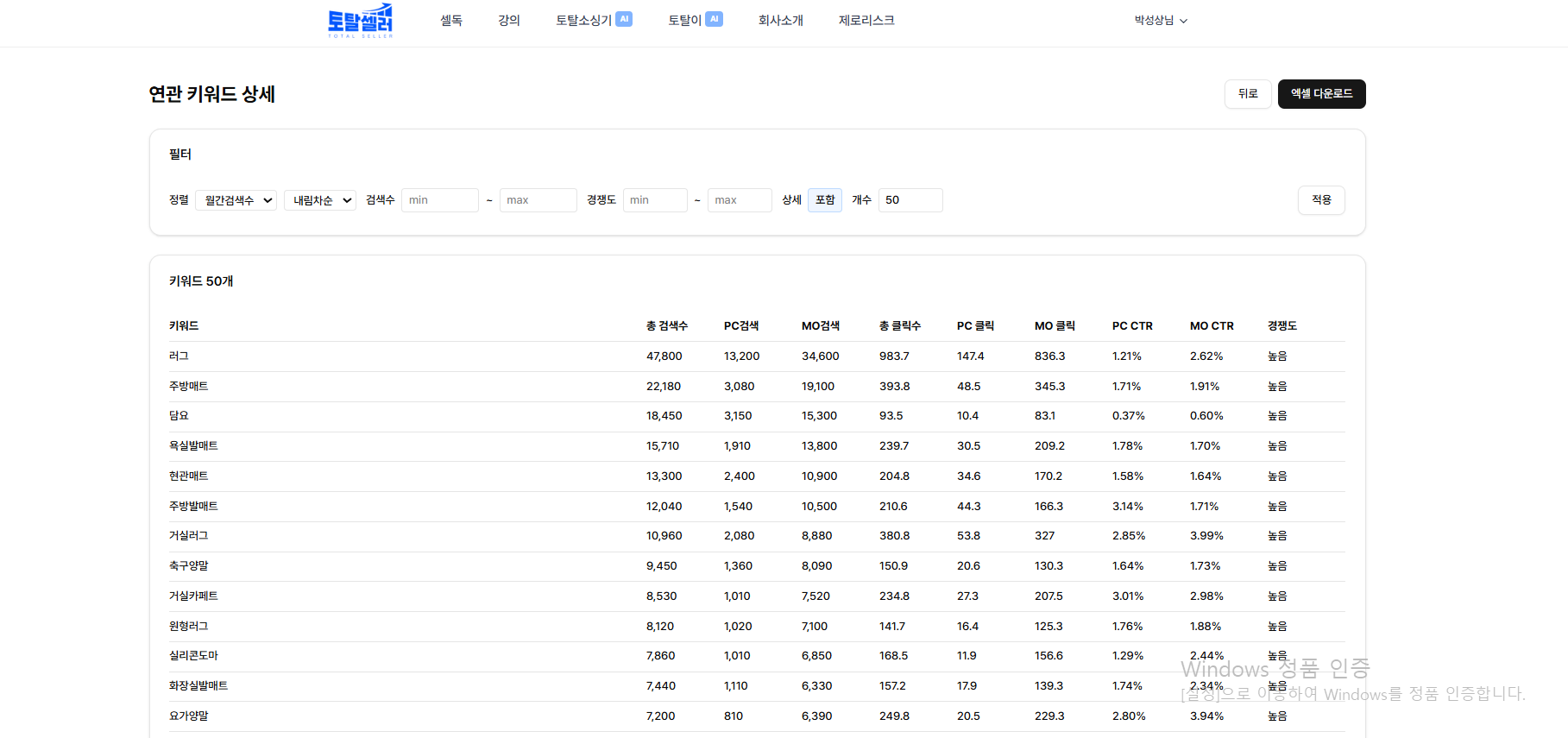Click PC click value 27.3

click(968, 596)
